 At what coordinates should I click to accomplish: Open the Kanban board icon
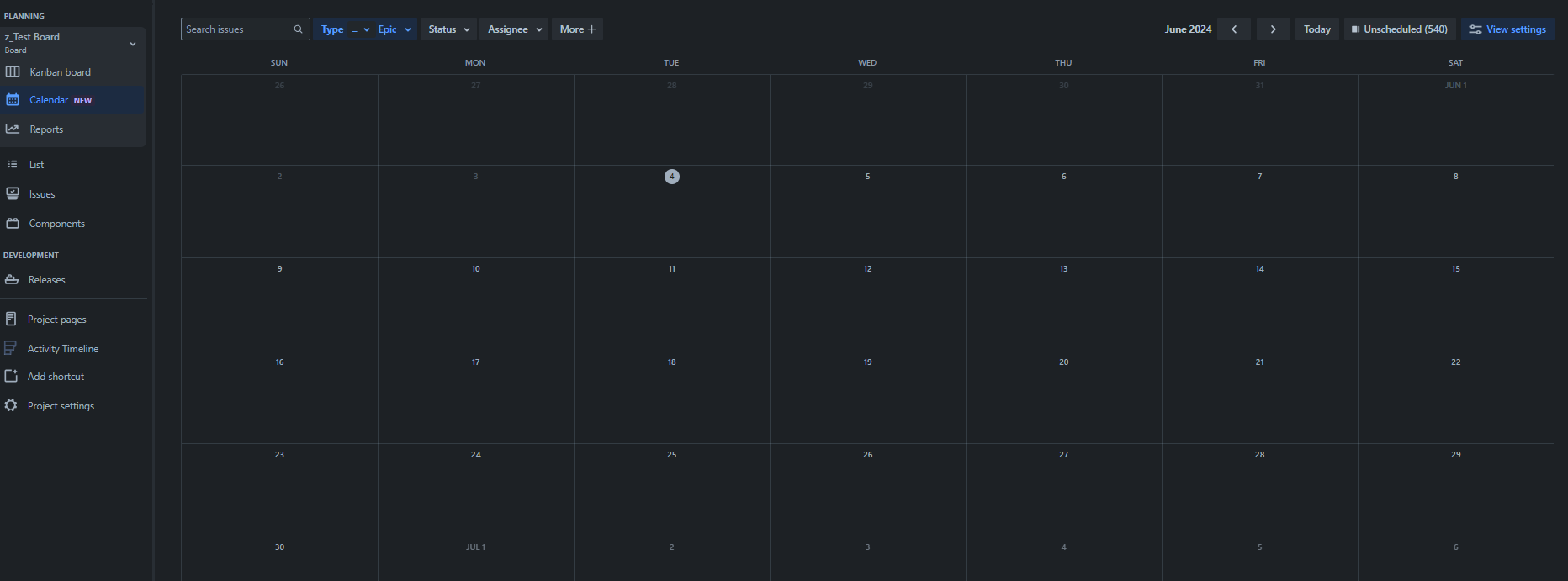(13, 71)
